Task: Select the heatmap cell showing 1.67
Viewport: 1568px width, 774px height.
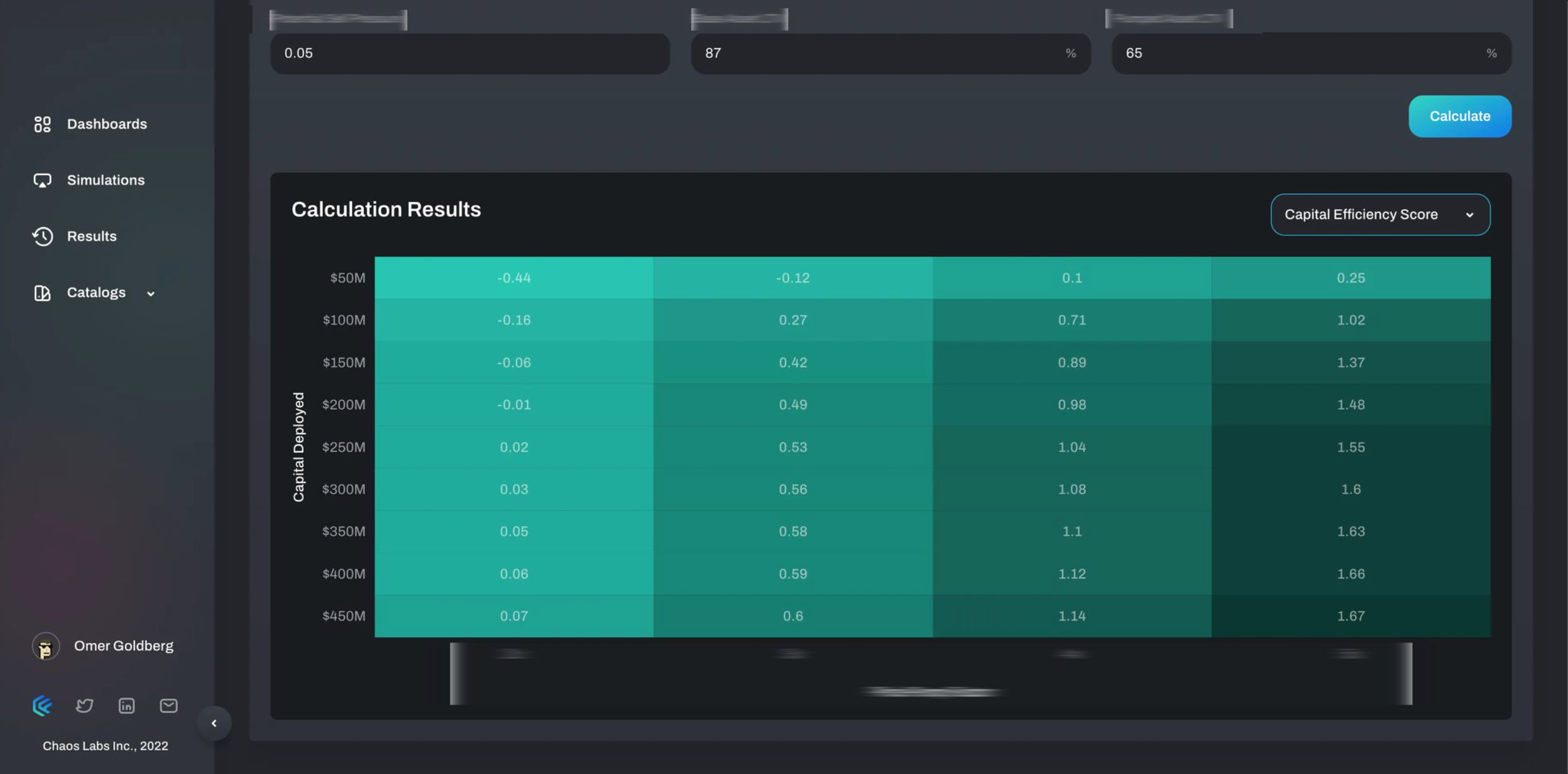Action: 1350,616
